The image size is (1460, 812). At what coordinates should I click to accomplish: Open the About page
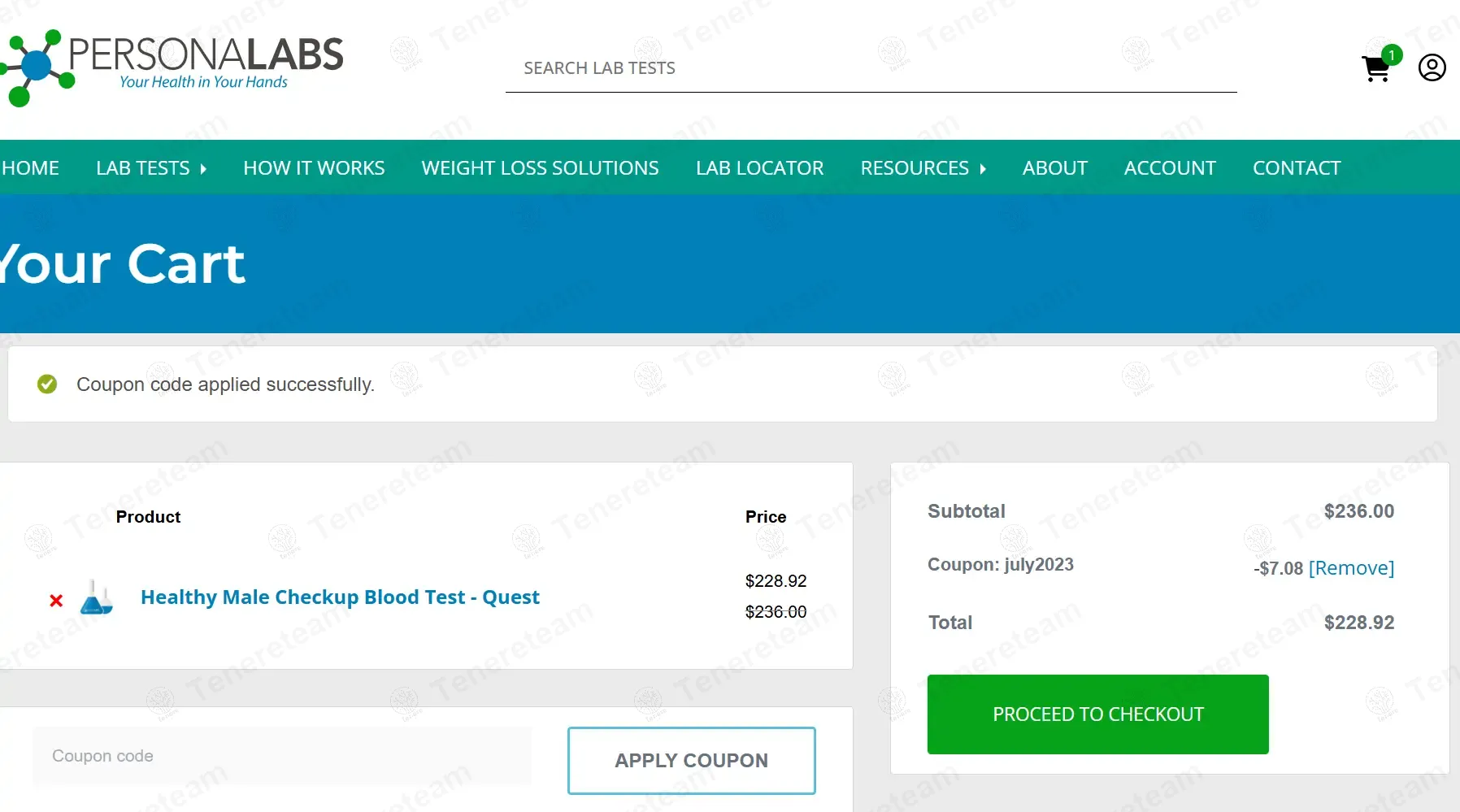coord(1054,168)
